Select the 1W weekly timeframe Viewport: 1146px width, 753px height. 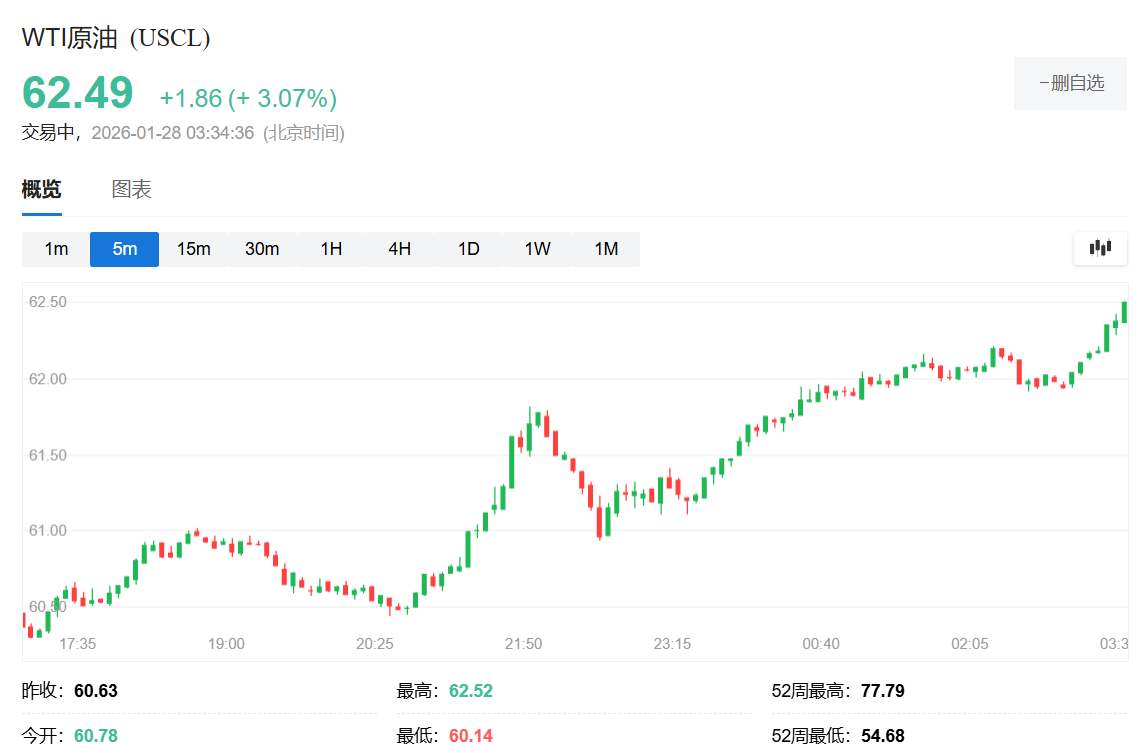(x=536, y=249)
